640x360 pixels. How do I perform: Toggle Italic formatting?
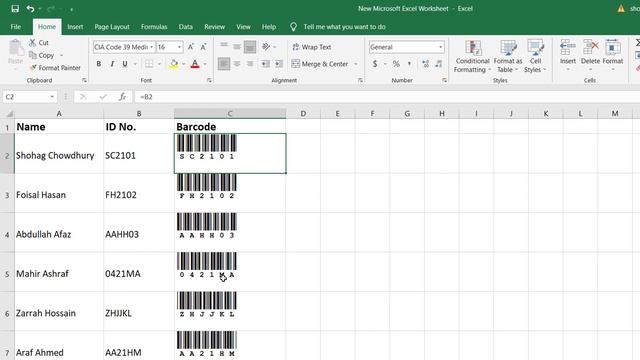[x=112, y=64]
